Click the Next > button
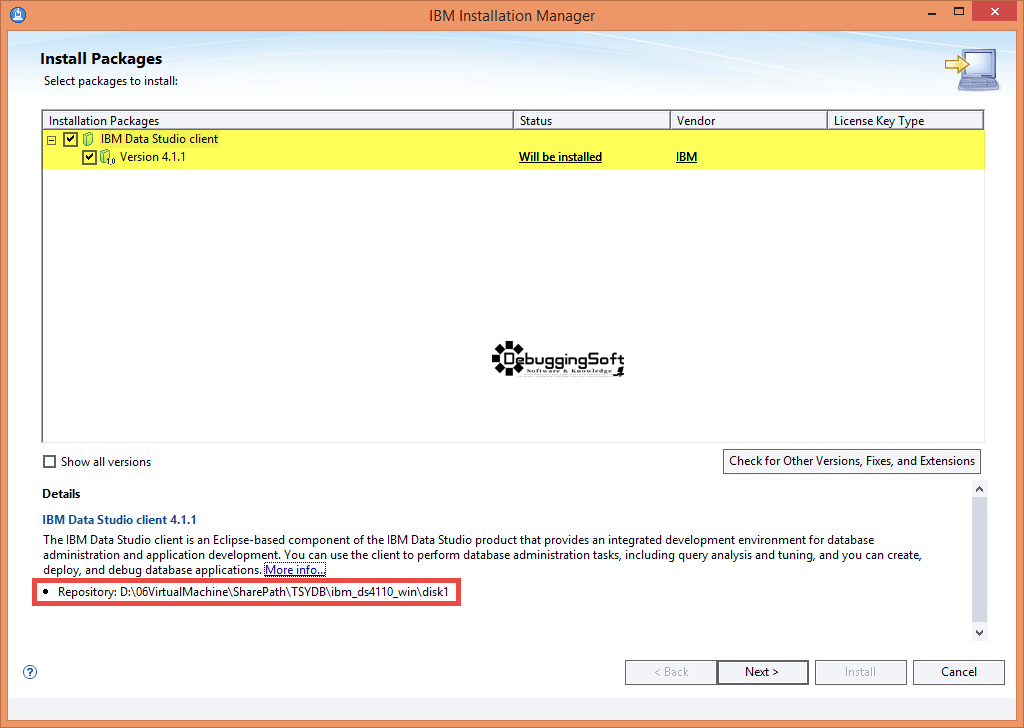Image resolution: width=1024 pixels, height=728 pixels. tap(762, 672)
